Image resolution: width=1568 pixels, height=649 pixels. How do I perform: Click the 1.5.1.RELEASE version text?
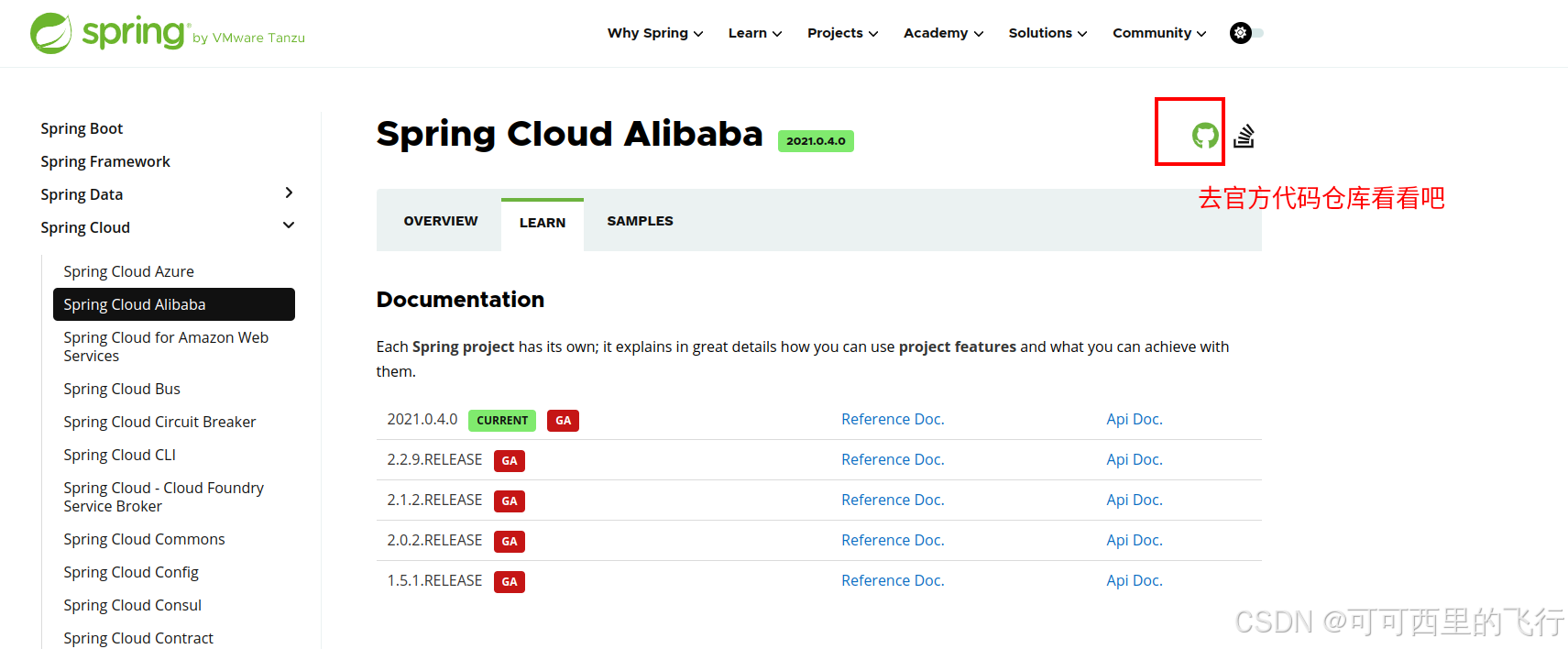click(x=434, y=580)
